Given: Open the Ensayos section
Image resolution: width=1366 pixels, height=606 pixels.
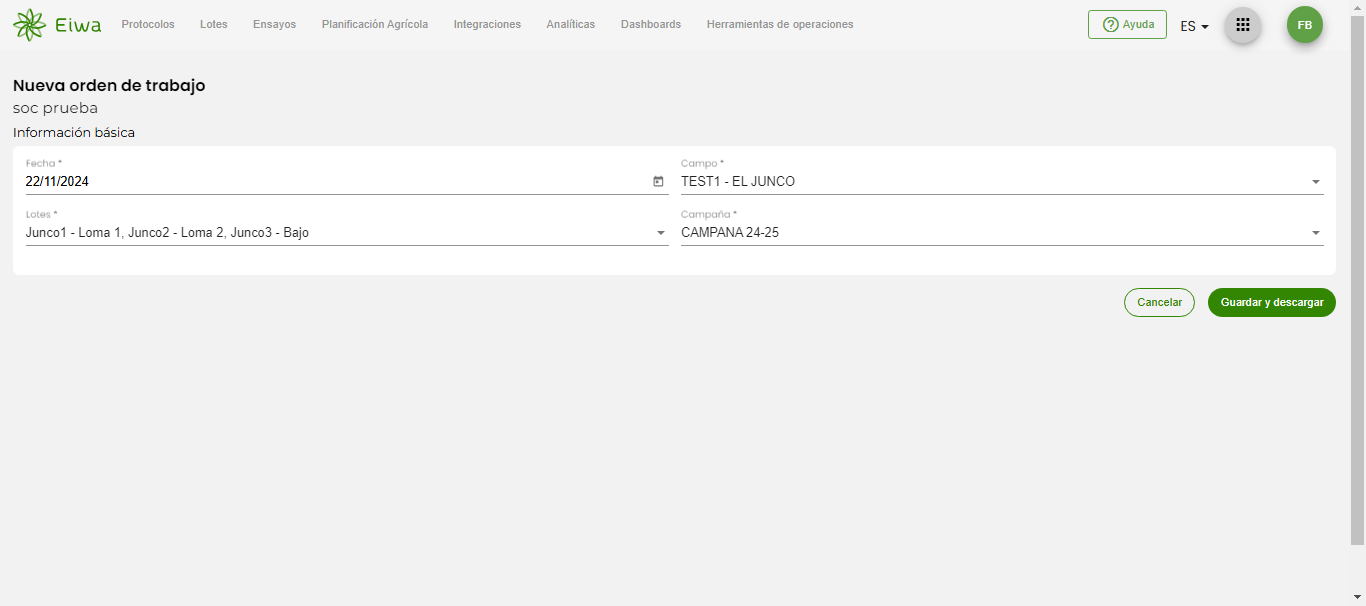Looking at the screenshot, I should point(274,25).
